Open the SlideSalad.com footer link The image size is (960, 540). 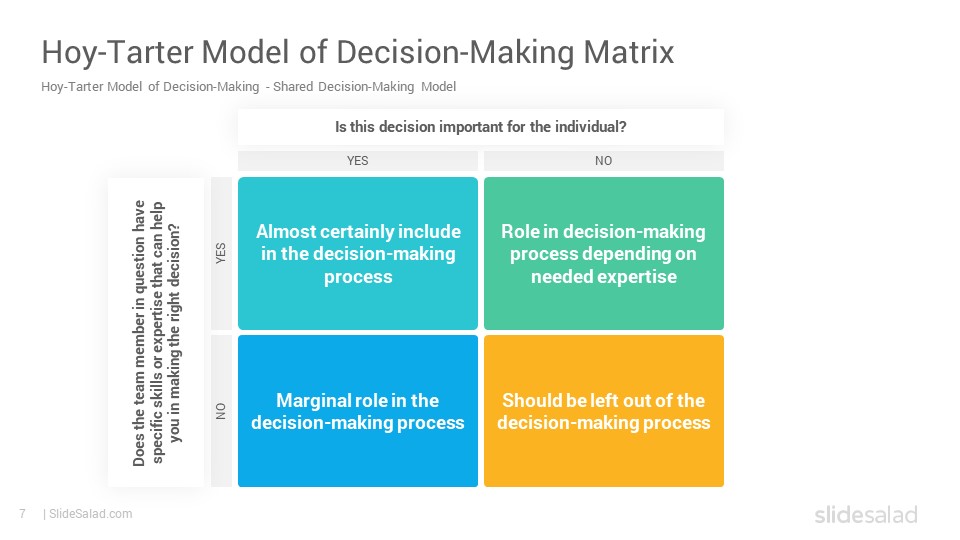coord(91,514)
